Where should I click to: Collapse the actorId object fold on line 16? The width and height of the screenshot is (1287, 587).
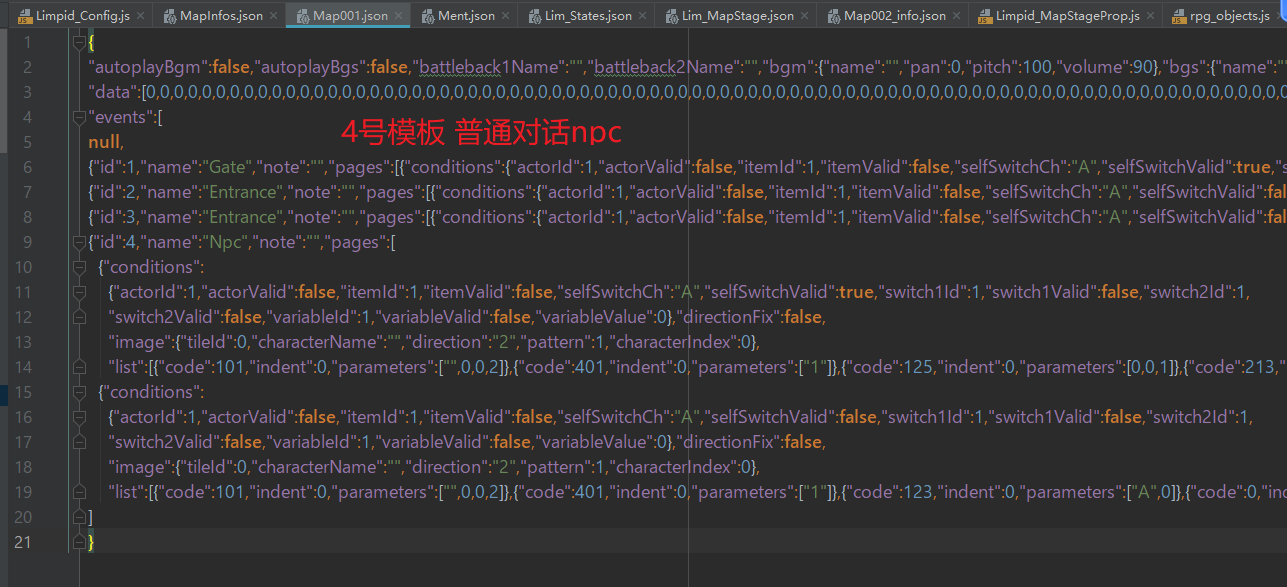point(77,417)
